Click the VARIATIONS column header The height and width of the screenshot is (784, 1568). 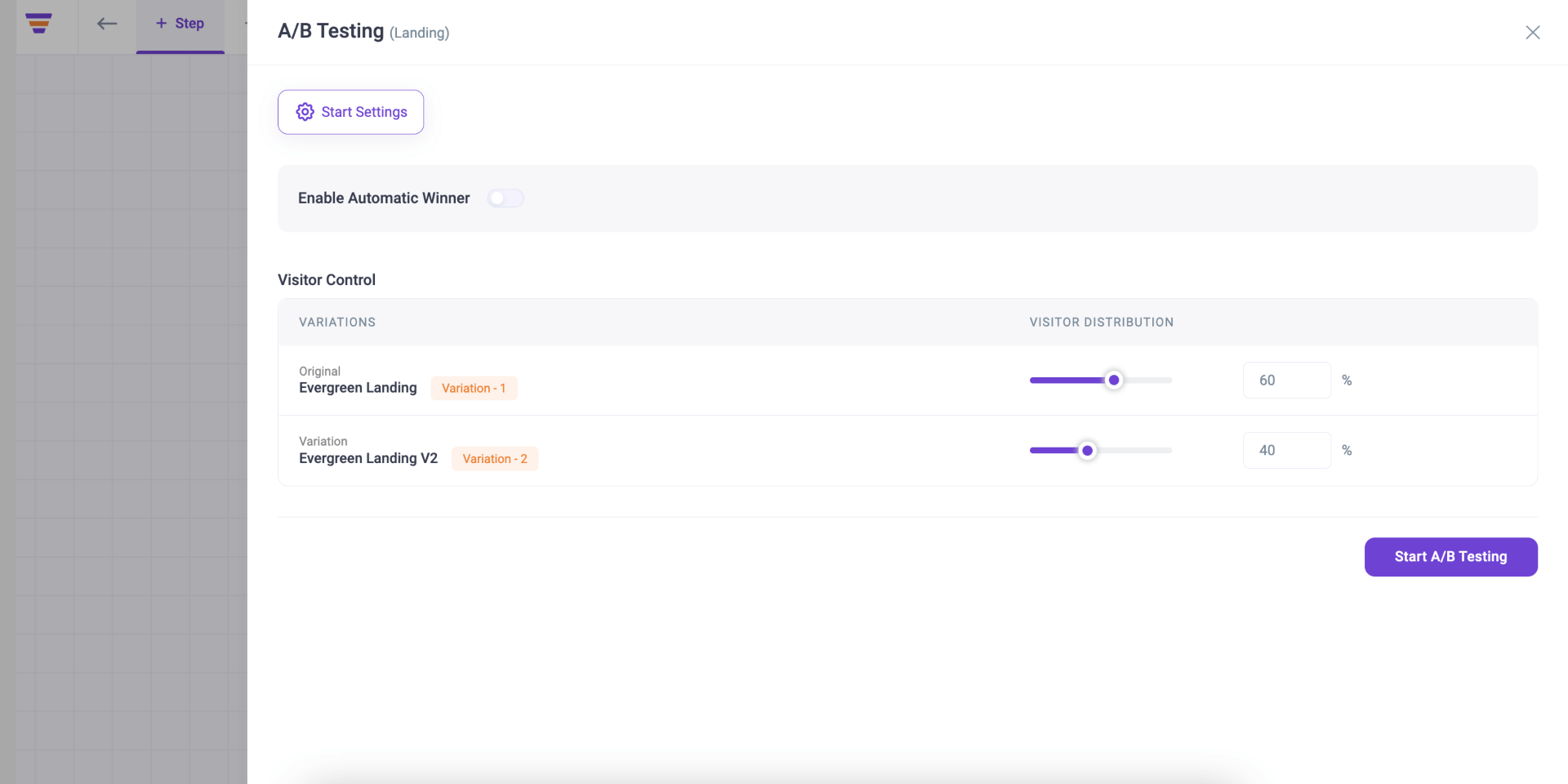point(337,322)
